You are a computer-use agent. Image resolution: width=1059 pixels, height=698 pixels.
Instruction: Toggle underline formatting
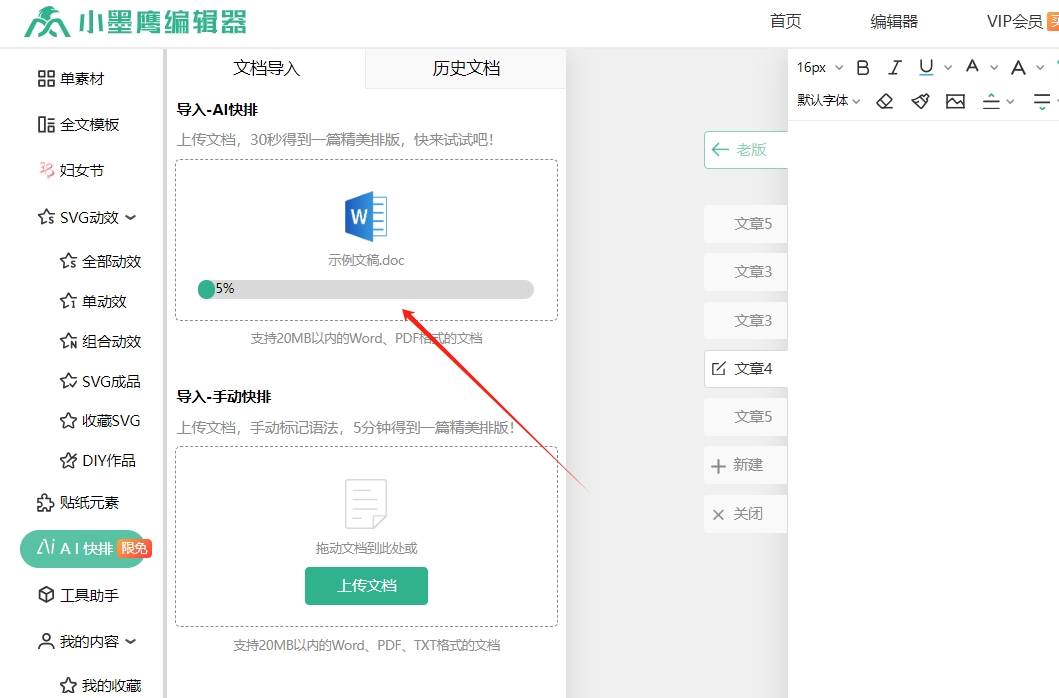click(x=926, y=68)
